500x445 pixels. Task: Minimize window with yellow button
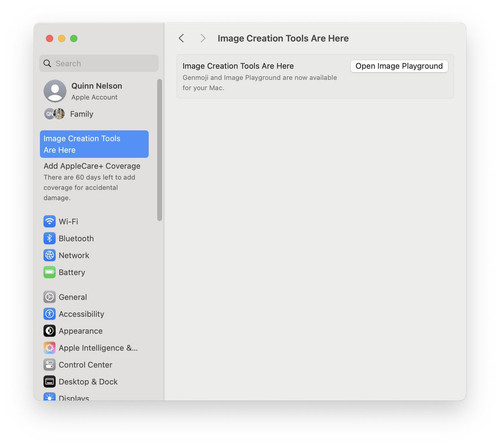tap(62, 38)
